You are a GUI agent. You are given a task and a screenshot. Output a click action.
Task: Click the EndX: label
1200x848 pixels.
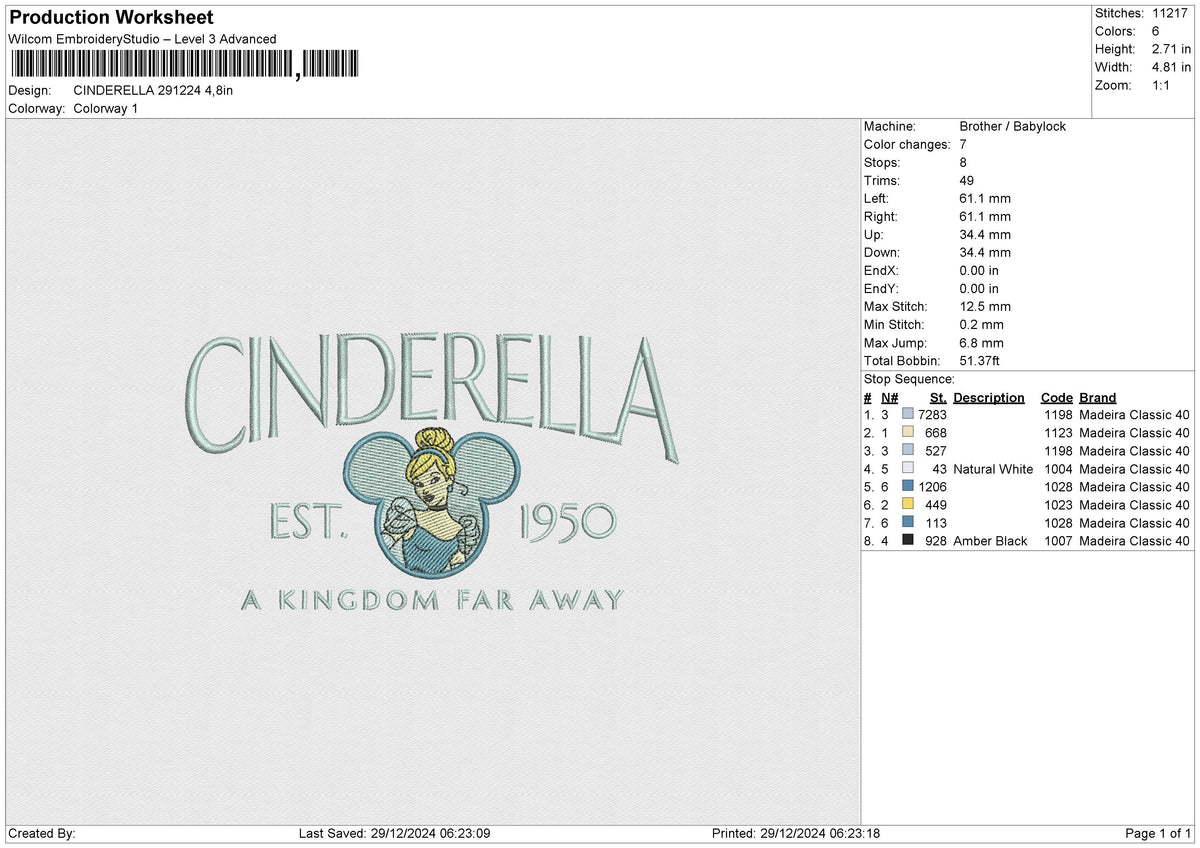coord(882,271)
